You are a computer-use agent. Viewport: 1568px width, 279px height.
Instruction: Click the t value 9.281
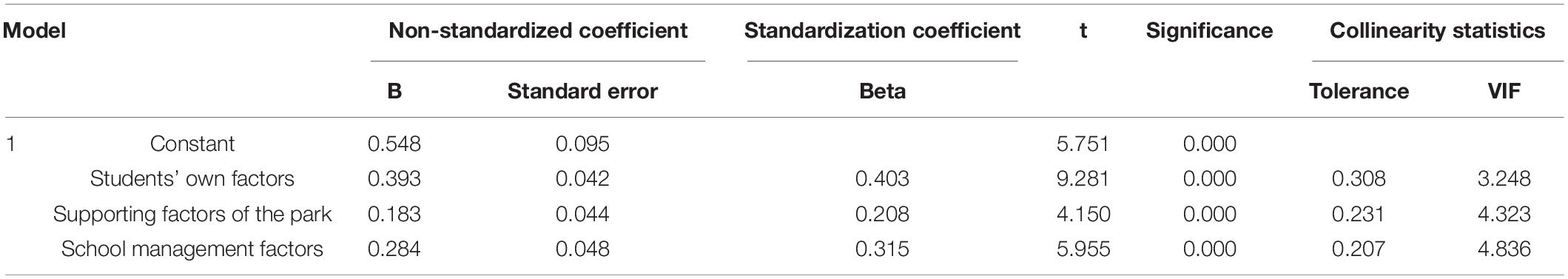[x=1083, y=179]
